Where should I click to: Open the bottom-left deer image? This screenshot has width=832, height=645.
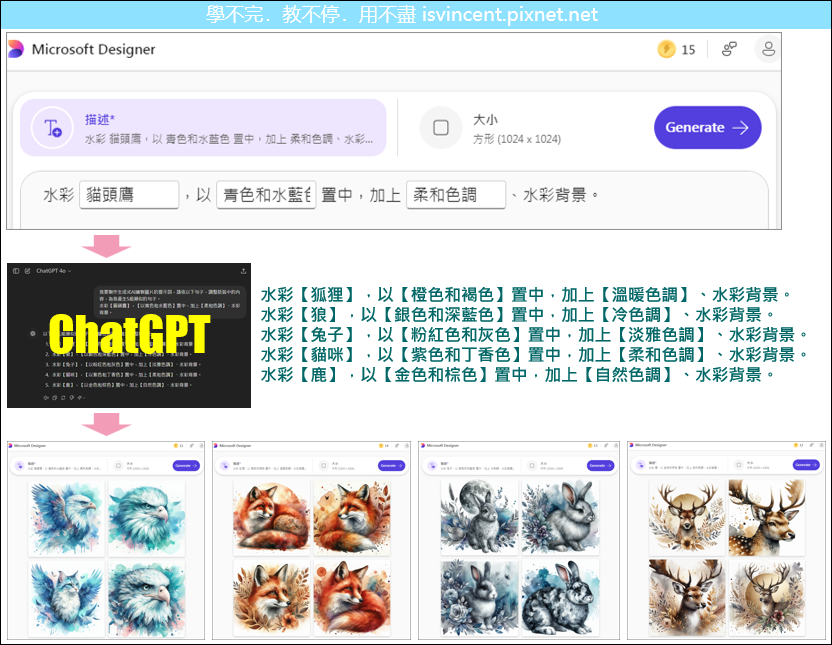(687, 598)
